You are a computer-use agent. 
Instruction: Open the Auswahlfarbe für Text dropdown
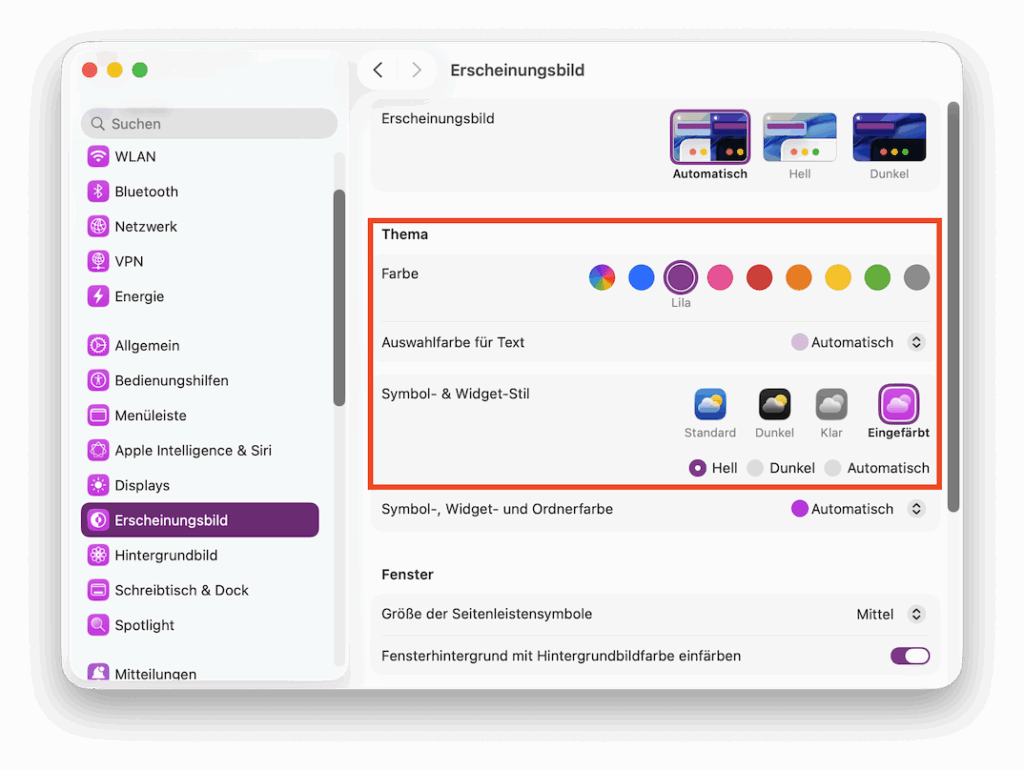tap(915, 342)
